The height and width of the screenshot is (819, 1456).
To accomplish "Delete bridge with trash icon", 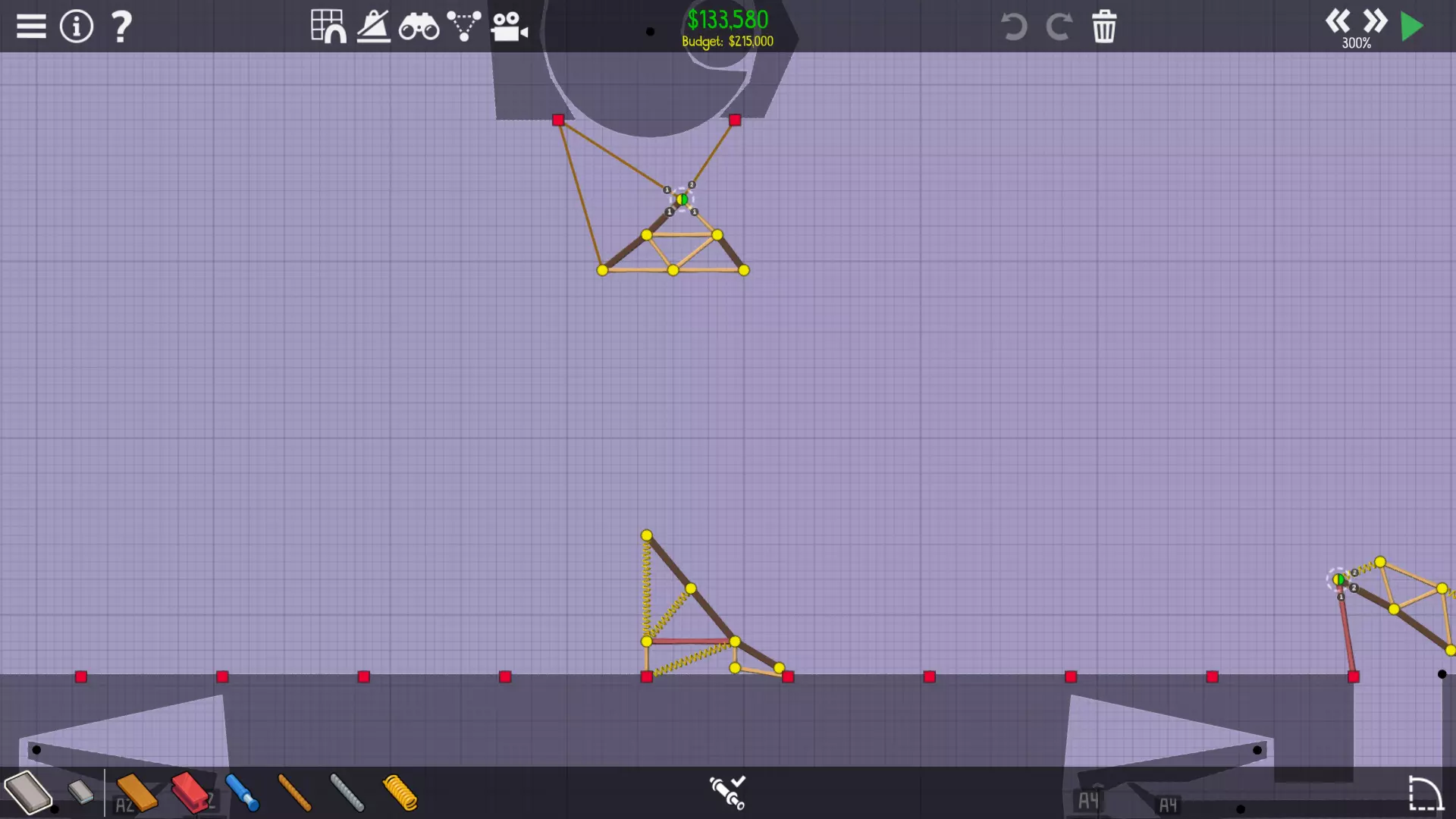I will (x=1104, y=27).
